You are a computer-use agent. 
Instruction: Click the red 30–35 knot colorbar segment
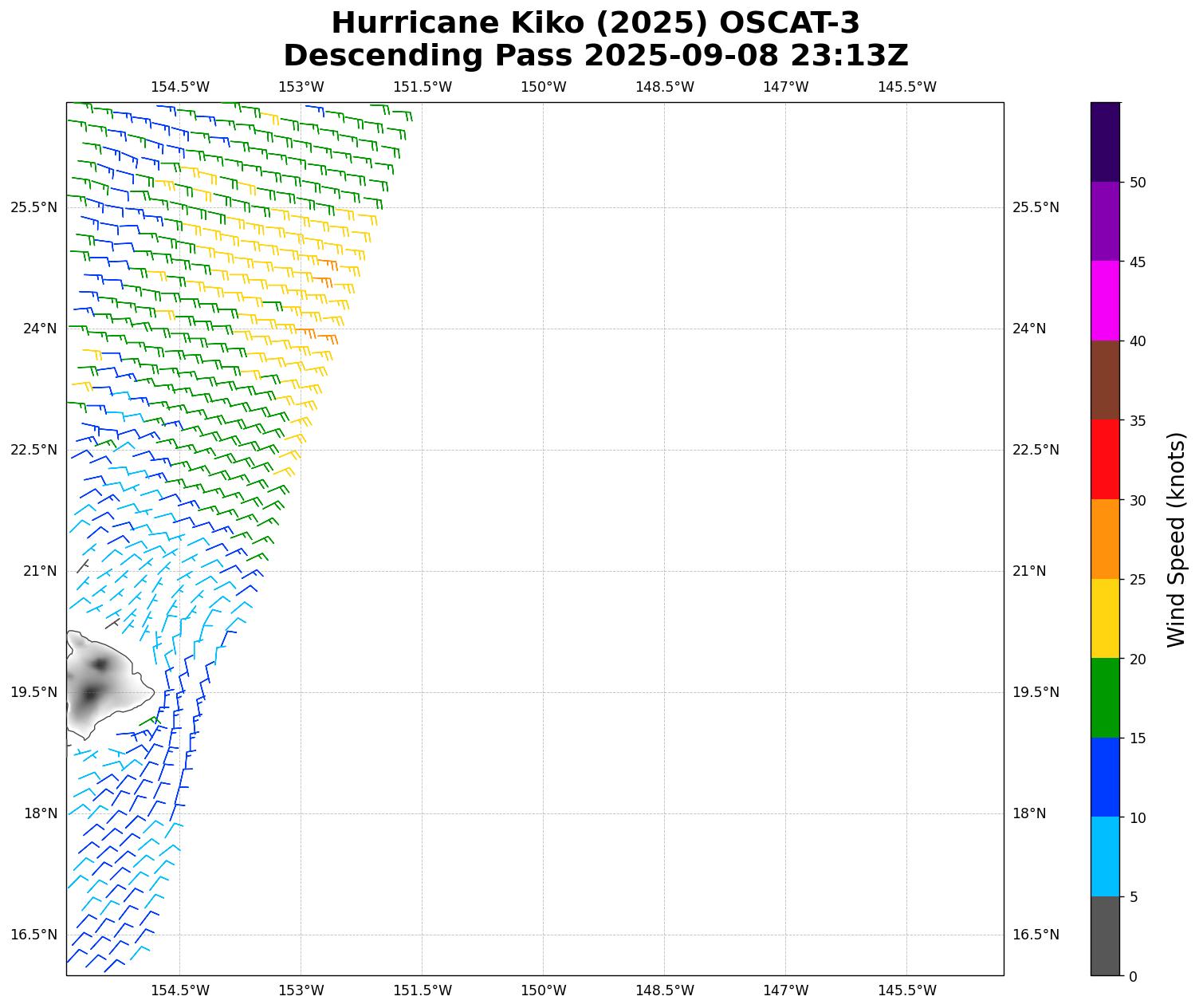pos(1105,459)
